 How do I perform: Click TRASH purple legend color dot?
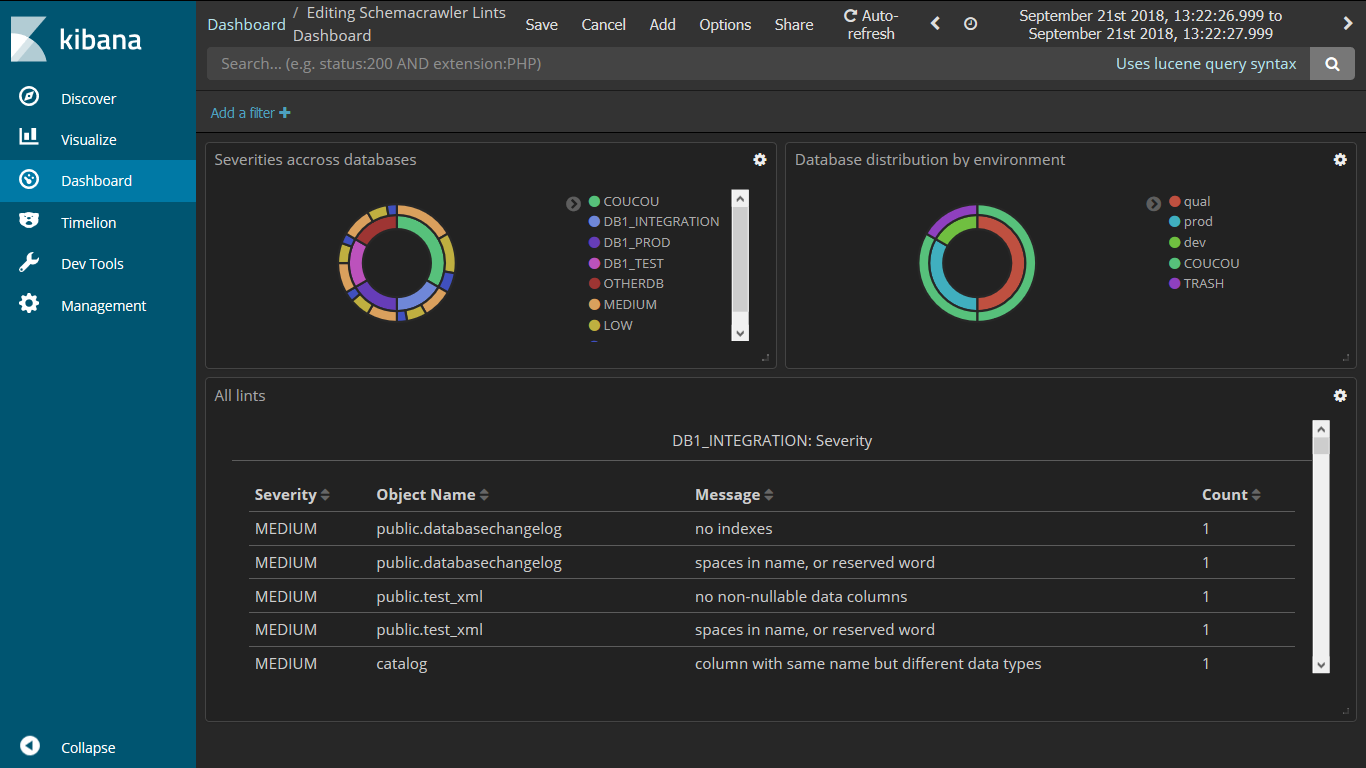(1174, 283)
